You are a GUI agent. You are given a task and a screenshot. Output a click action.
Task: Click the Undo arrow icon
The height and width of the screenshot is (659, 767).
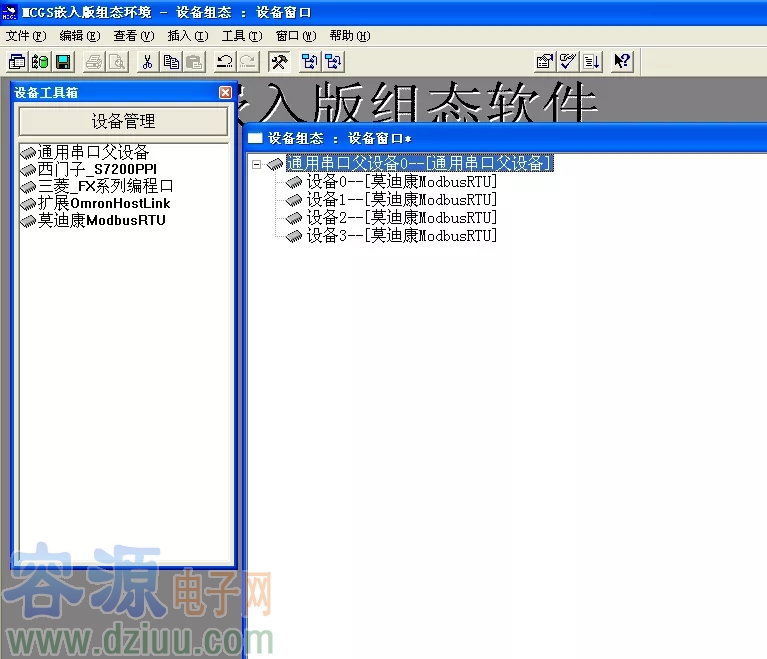[x=224, y=62]
